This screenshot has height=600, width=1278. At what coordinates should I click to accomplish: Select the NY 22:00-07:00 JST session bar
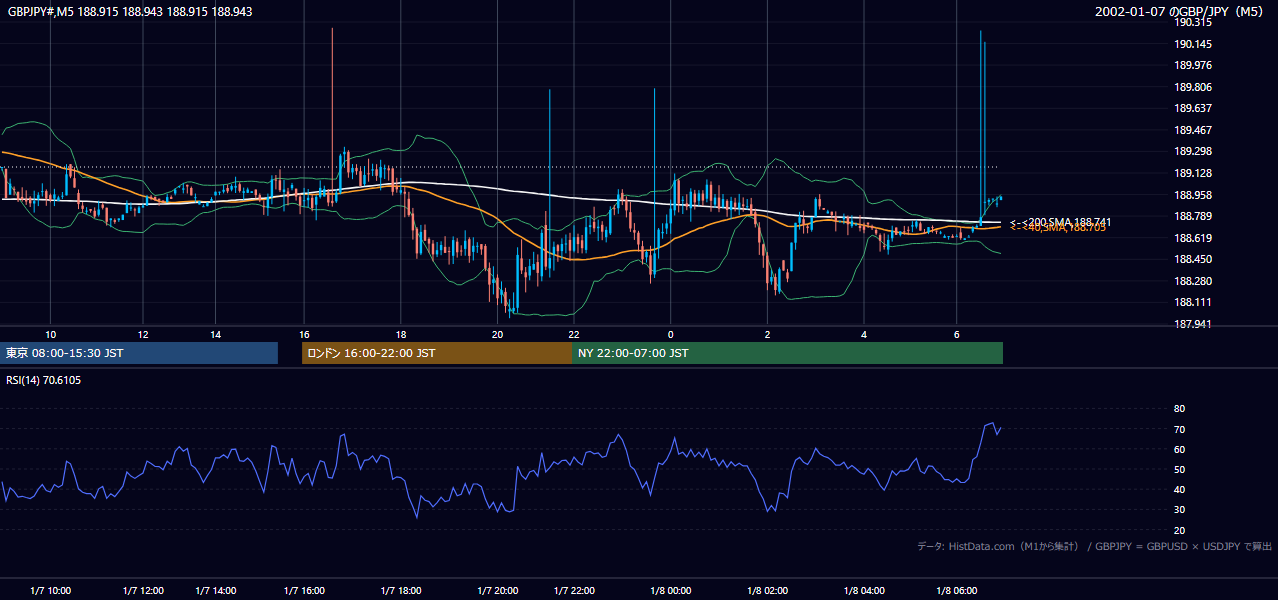coord(787,353)
